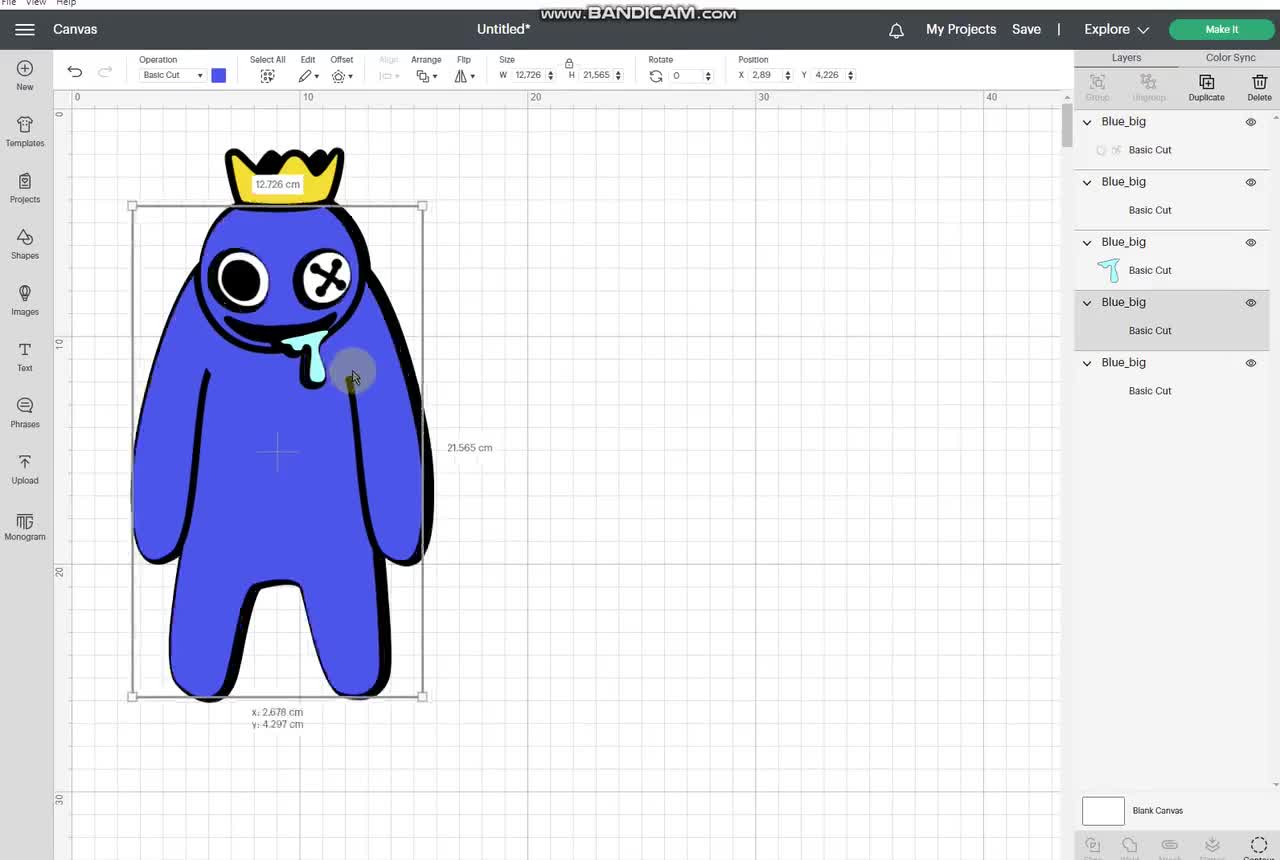Click the Width size input field
This screenshot has height=860, width=1280.
coord(528,76)
